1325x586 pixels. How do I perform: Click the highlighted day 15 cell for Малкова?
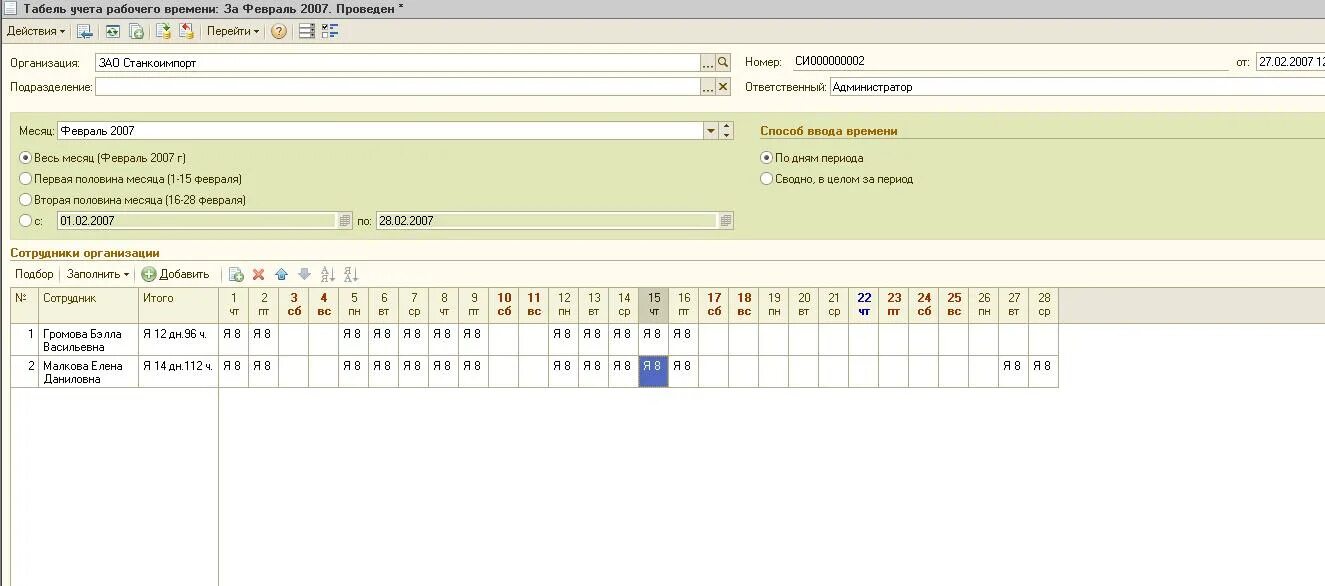tap(654, 372)
